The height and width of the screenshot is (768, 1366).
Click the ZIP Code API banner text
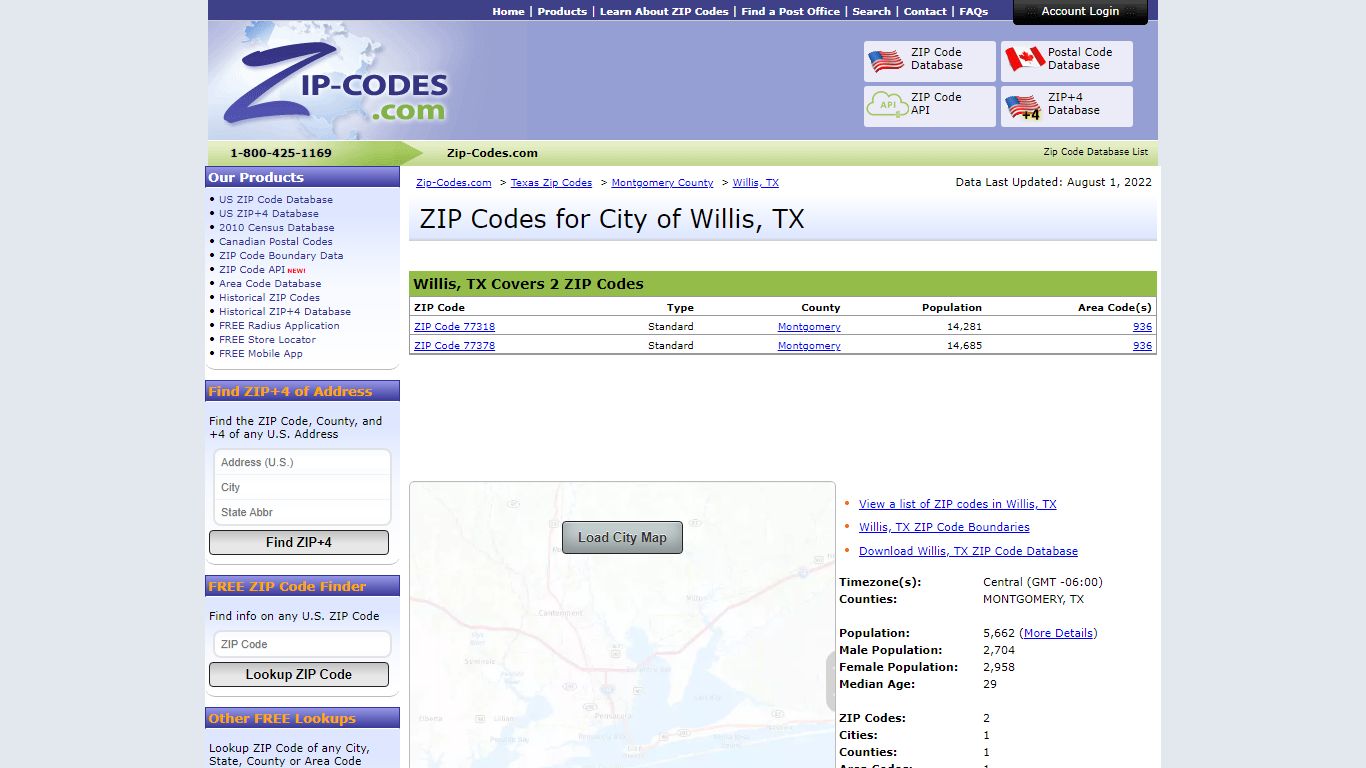click(936, 104)
